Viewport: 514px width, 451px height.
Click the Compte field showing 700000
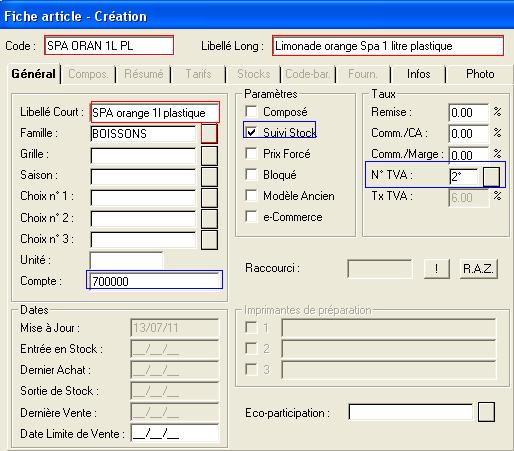155,281
